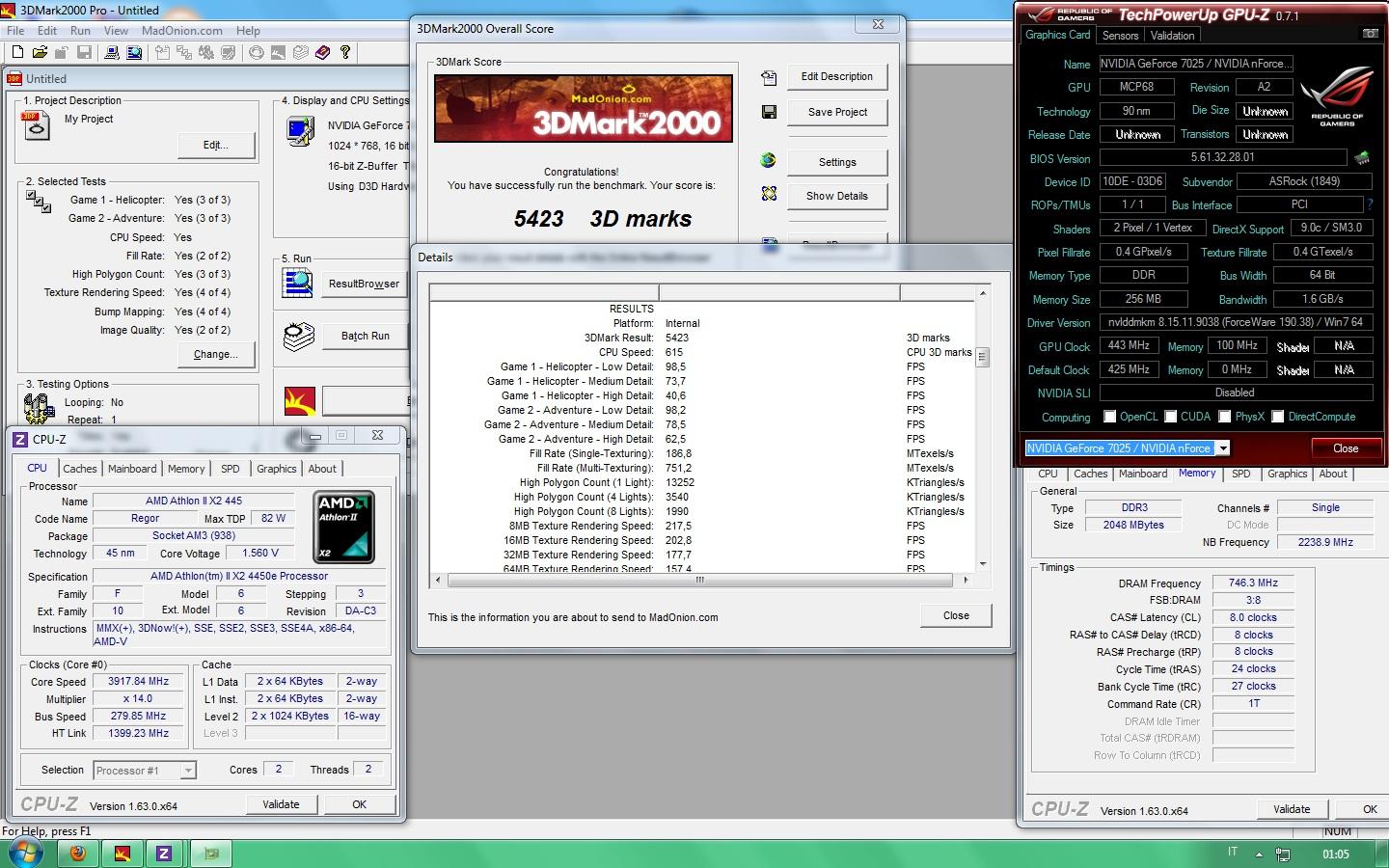Switch to the Sensors tab in GPU-Z
The image size is (1389, 868).
1120,36
